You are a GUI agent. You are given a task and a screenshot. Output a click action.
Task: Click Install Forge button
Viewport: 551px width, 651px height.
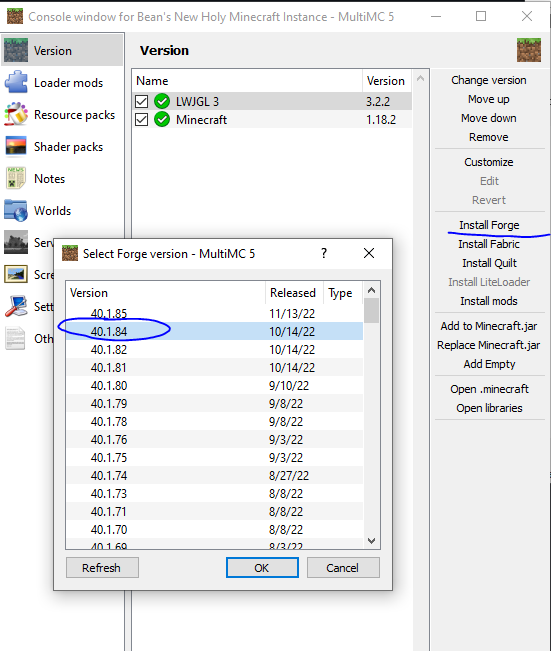click(489, 225)
